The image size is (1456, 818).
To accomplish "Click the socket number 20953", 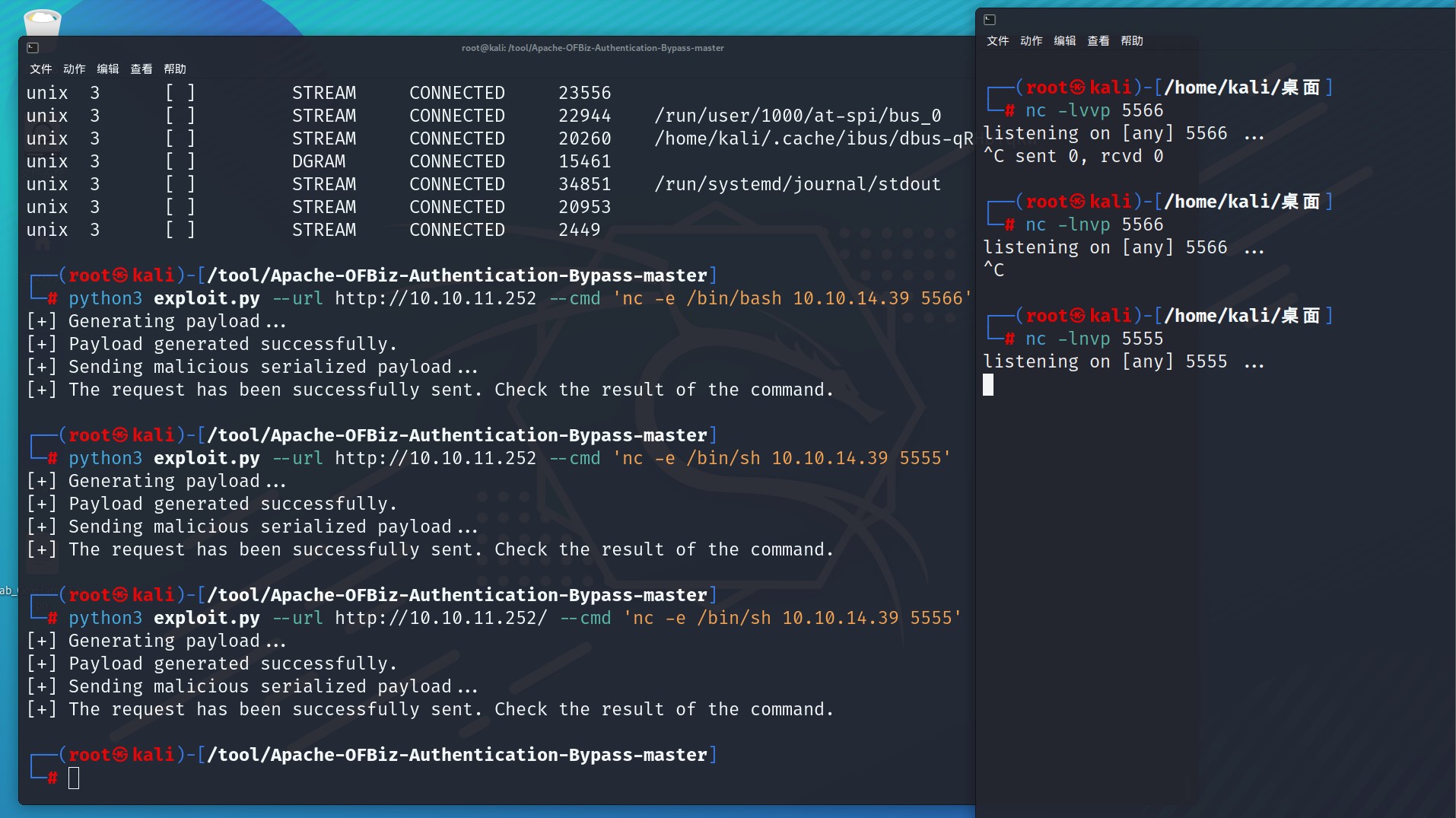I will click(x=585, y=207).
